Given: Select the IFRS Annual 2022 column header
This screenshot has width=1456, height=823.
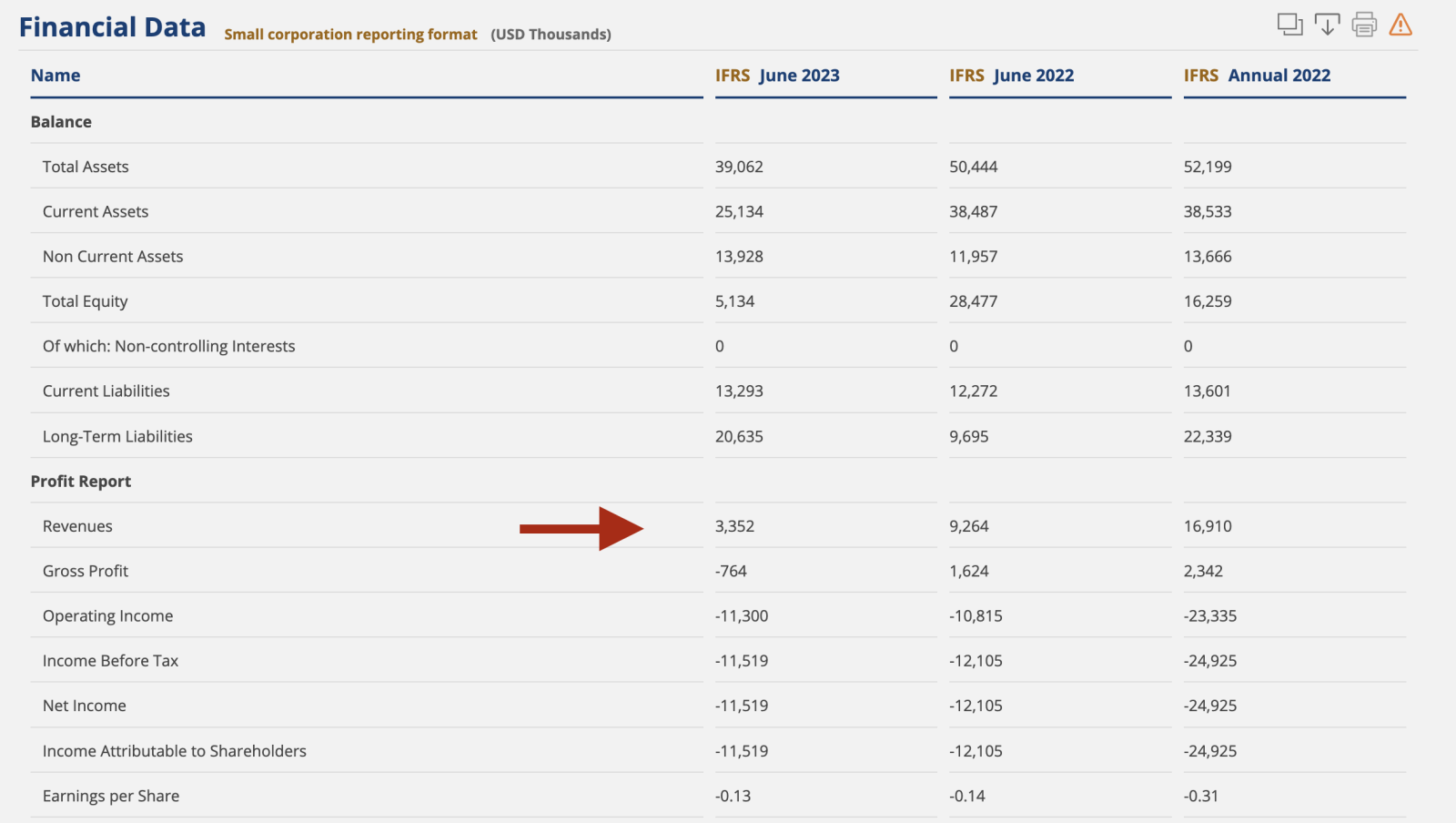Looking at the screenshot, I should point(1257,76).
